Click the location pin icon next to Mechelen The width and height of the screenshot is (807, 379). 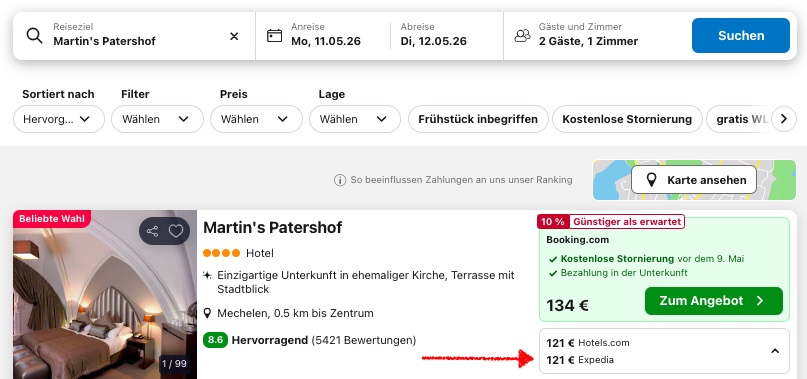[x=207, y=313]
